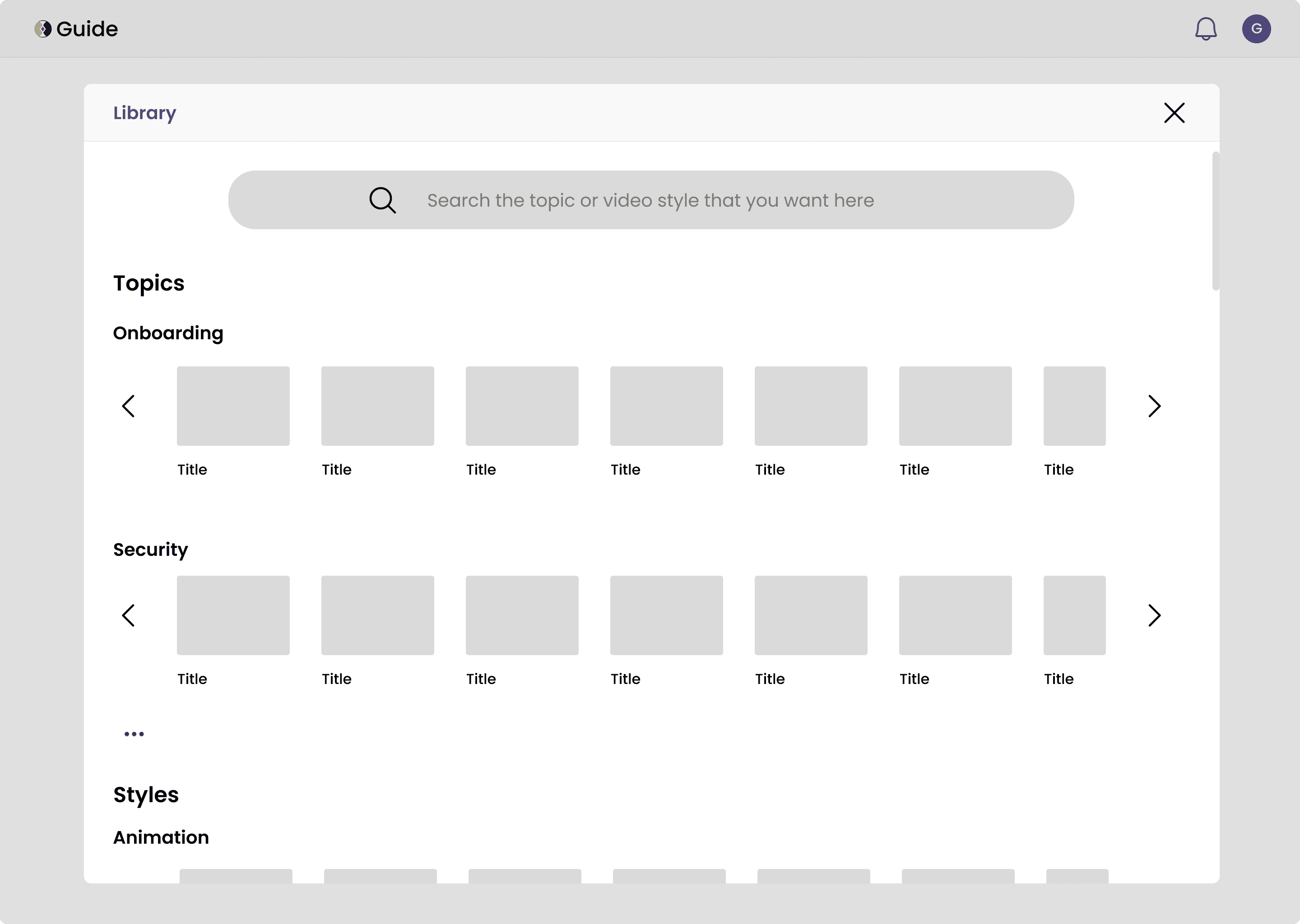Viewport: 1300px width, 924px height.
Task: Click the search magnifier icon
Action: pos(382,200)
